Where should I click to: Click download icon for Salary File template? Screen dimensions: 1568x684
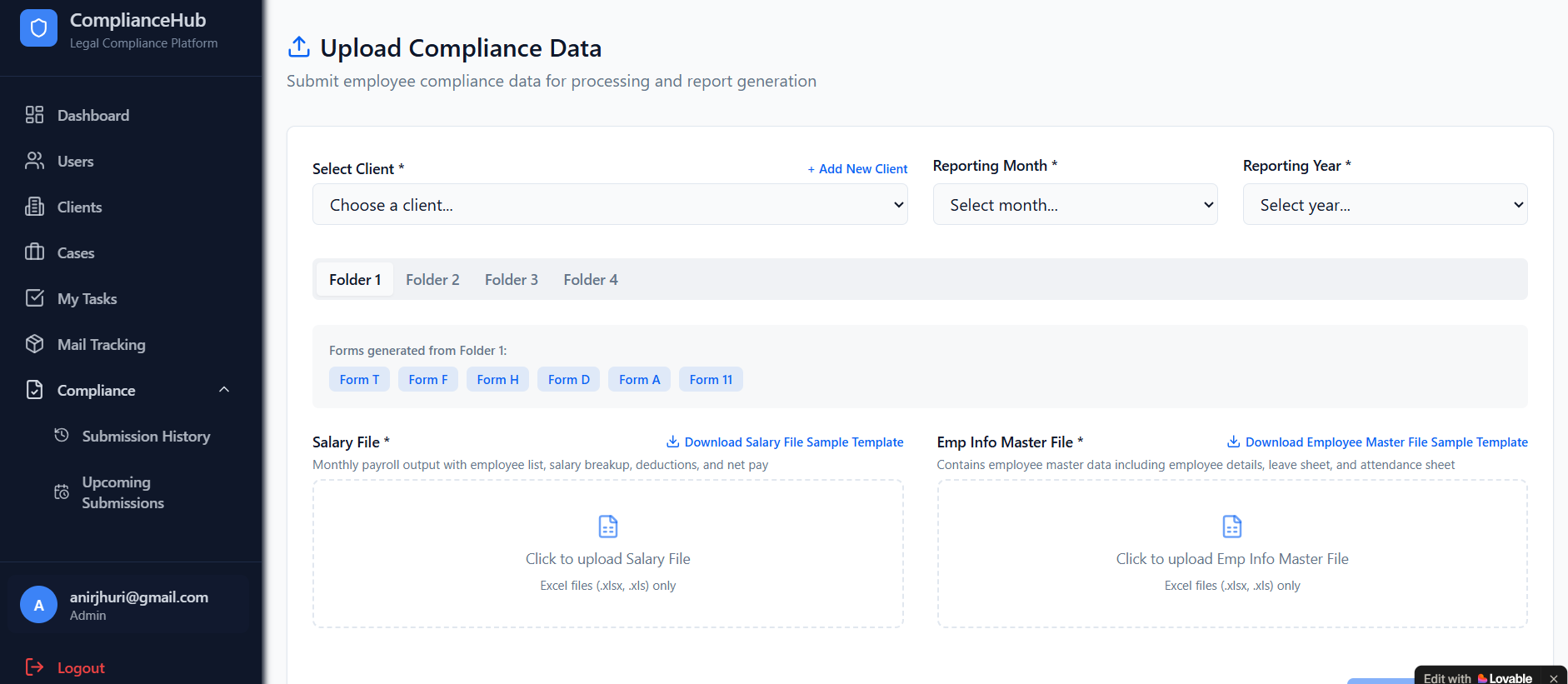coord(672,442)
